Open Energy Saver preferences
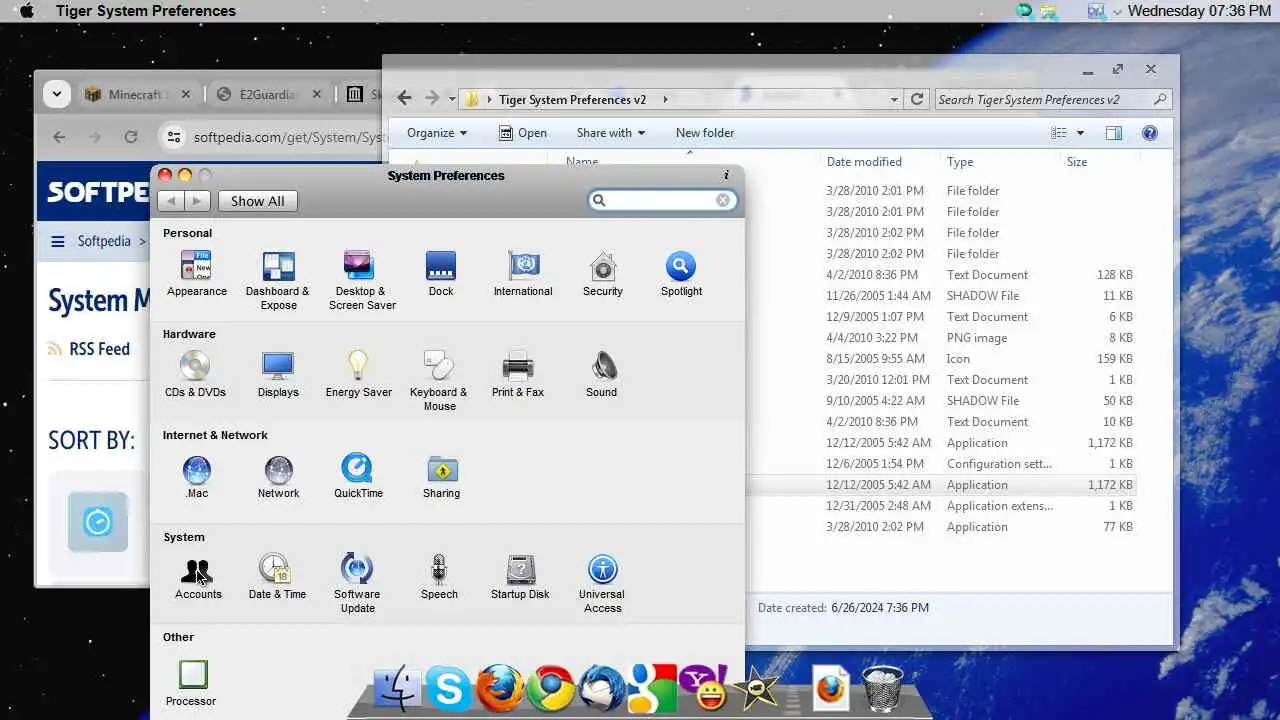 pyautogui.click(x=358, y=374)
